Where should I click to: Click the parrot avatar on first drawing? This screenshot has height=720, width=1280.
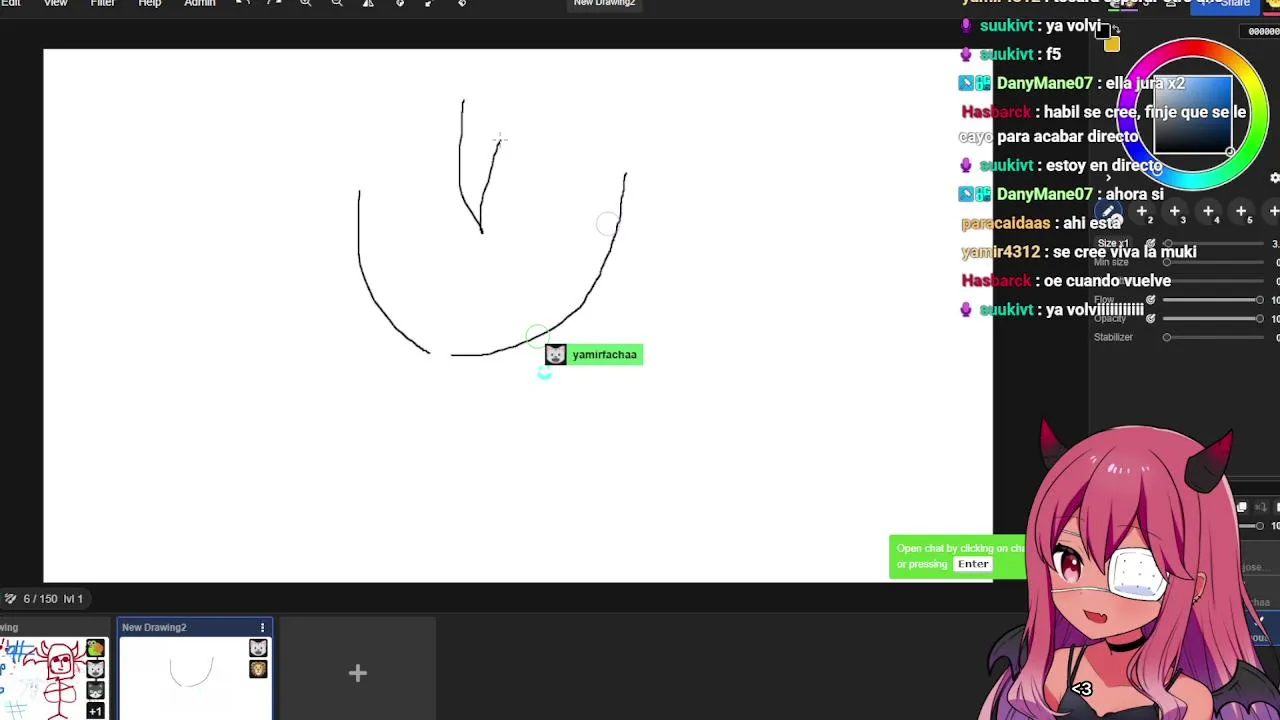tap(95, 648)
